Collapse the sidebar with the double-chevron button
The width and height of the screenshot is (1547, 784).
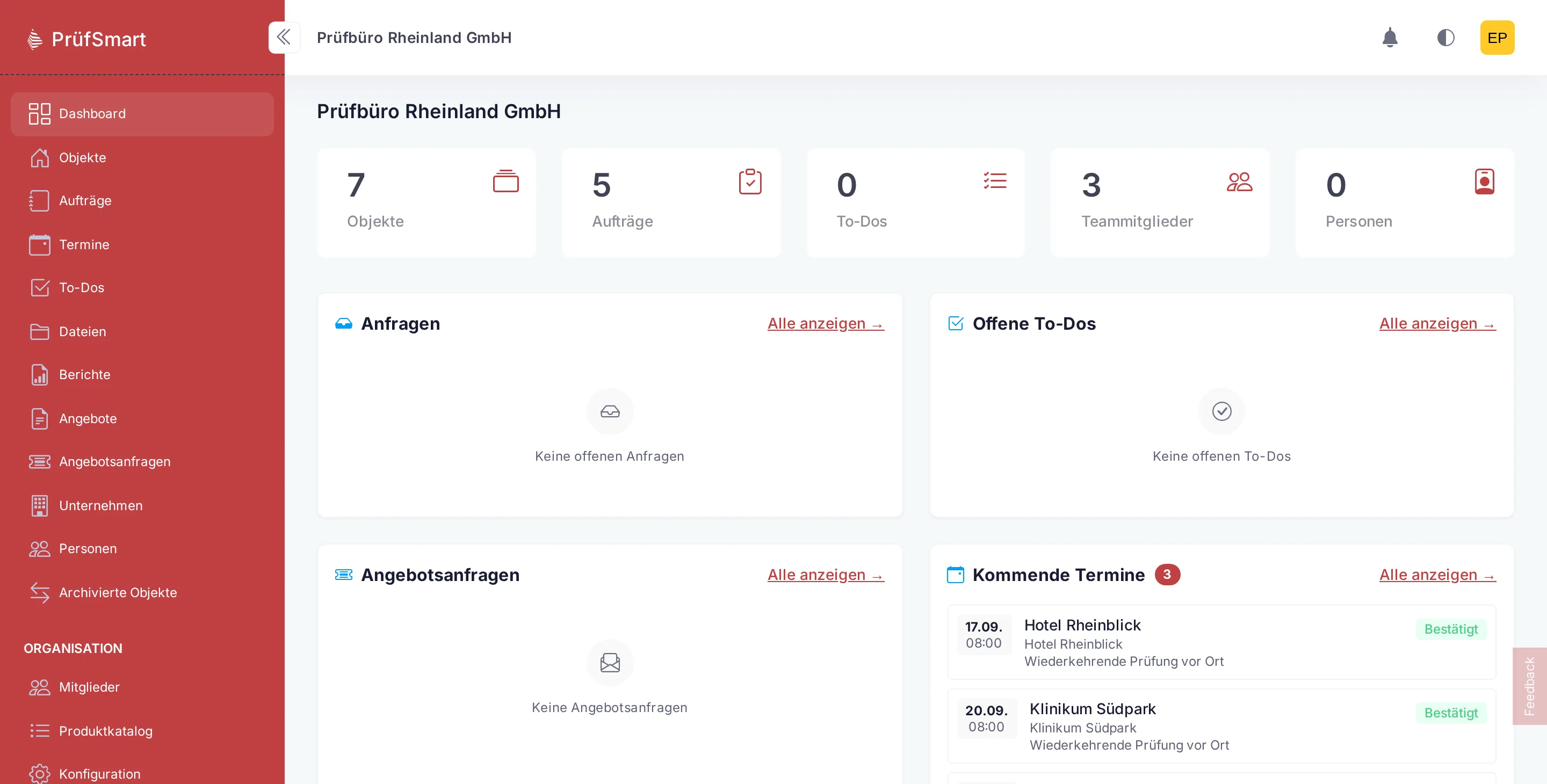click(x=284, y=37)
